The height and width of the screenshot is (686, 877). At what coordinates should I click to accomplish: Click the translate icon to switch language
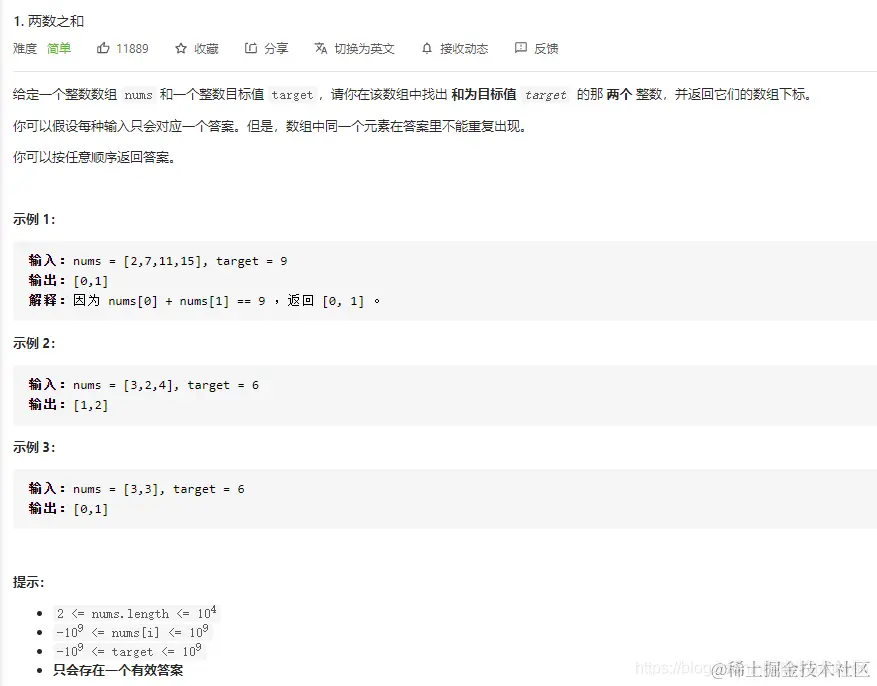pyautogui.click(x=320, y=47)
